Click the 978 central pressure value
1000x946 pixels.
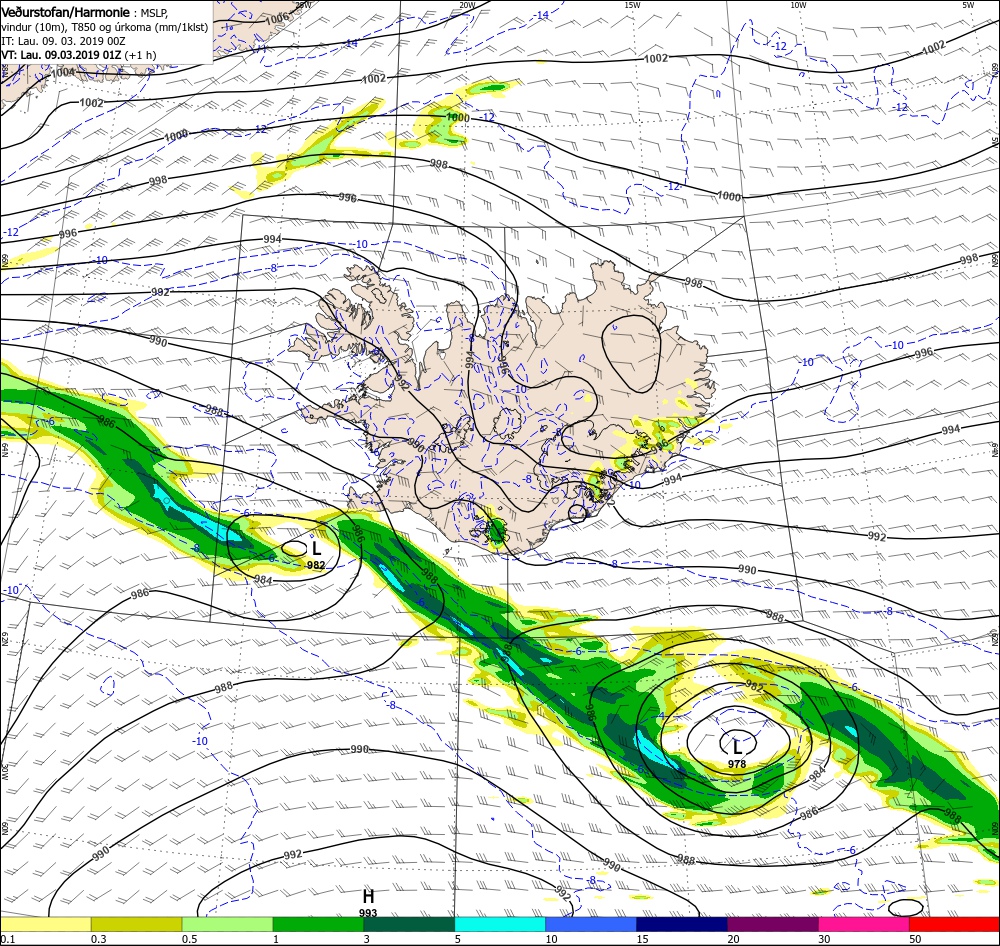(737, 764)
